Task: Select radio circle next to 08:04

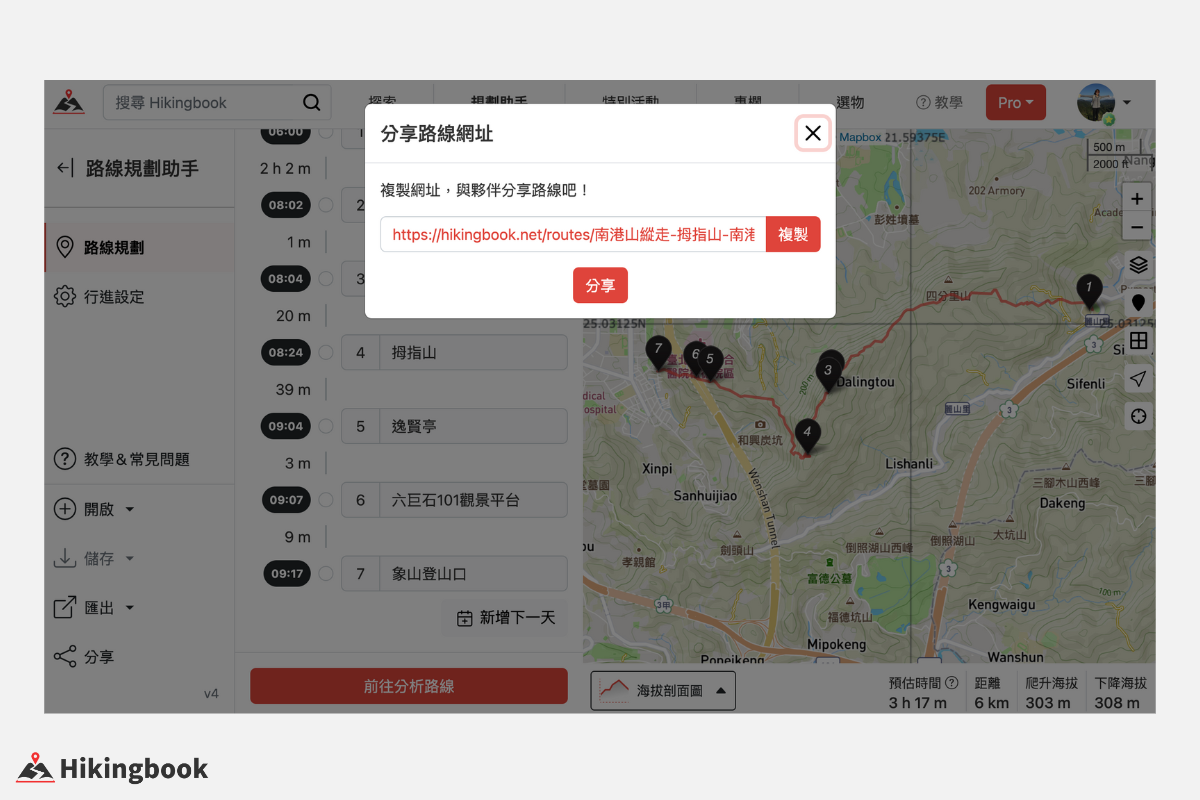Action: point(325,279)
